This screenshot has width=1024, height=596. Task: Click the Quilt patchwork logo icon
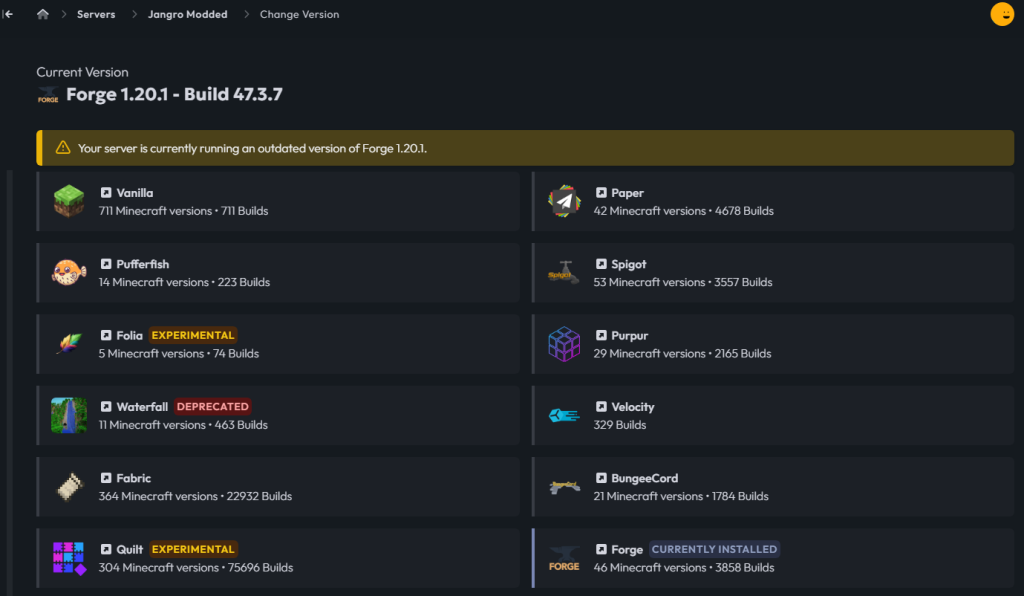click(x=68, y=557)
